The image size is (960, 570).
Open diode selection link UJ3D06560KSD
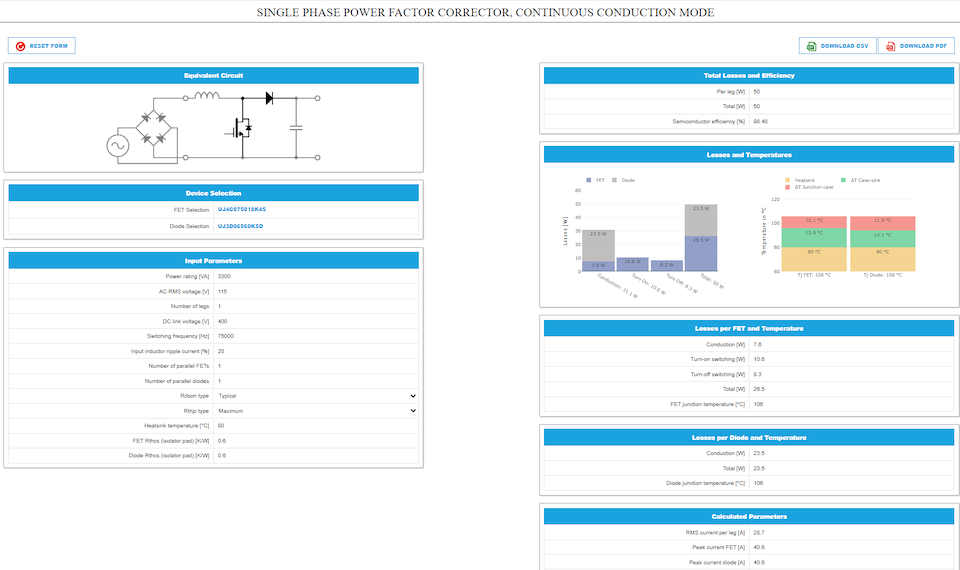(x=241, y=226)
